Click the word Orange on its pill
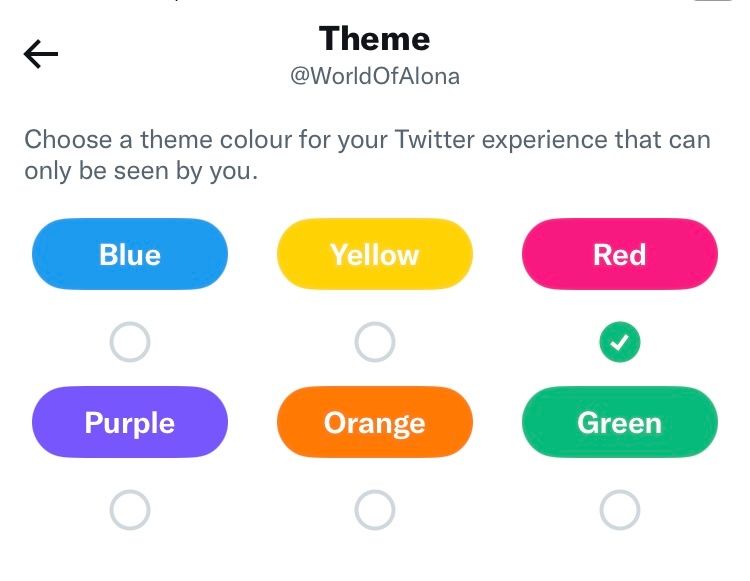 click(x=375, y=424)
